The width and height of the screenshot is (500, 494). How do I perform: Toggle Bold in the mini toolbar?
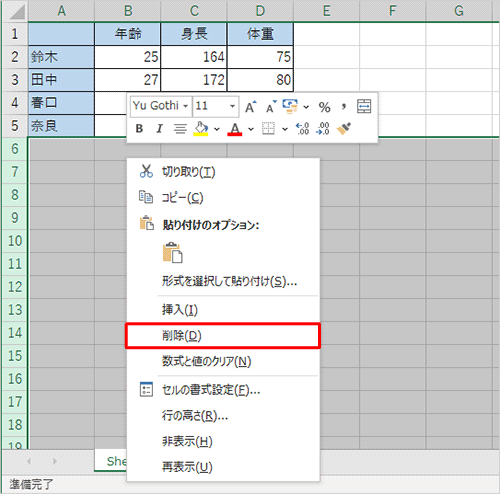click(139, 128)
